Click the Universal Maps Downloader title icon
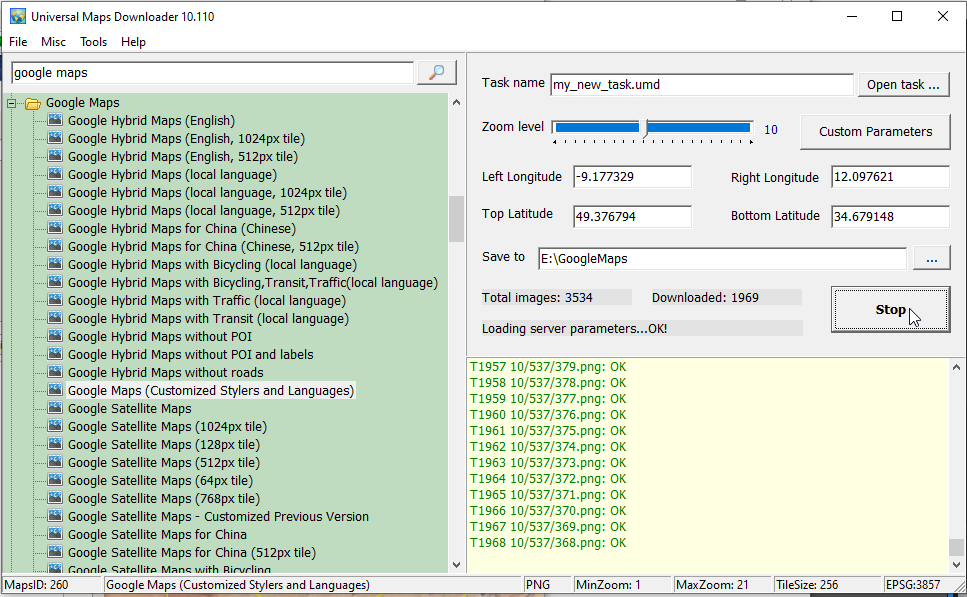Screen dimensions: 967x597 coord(17,16)
